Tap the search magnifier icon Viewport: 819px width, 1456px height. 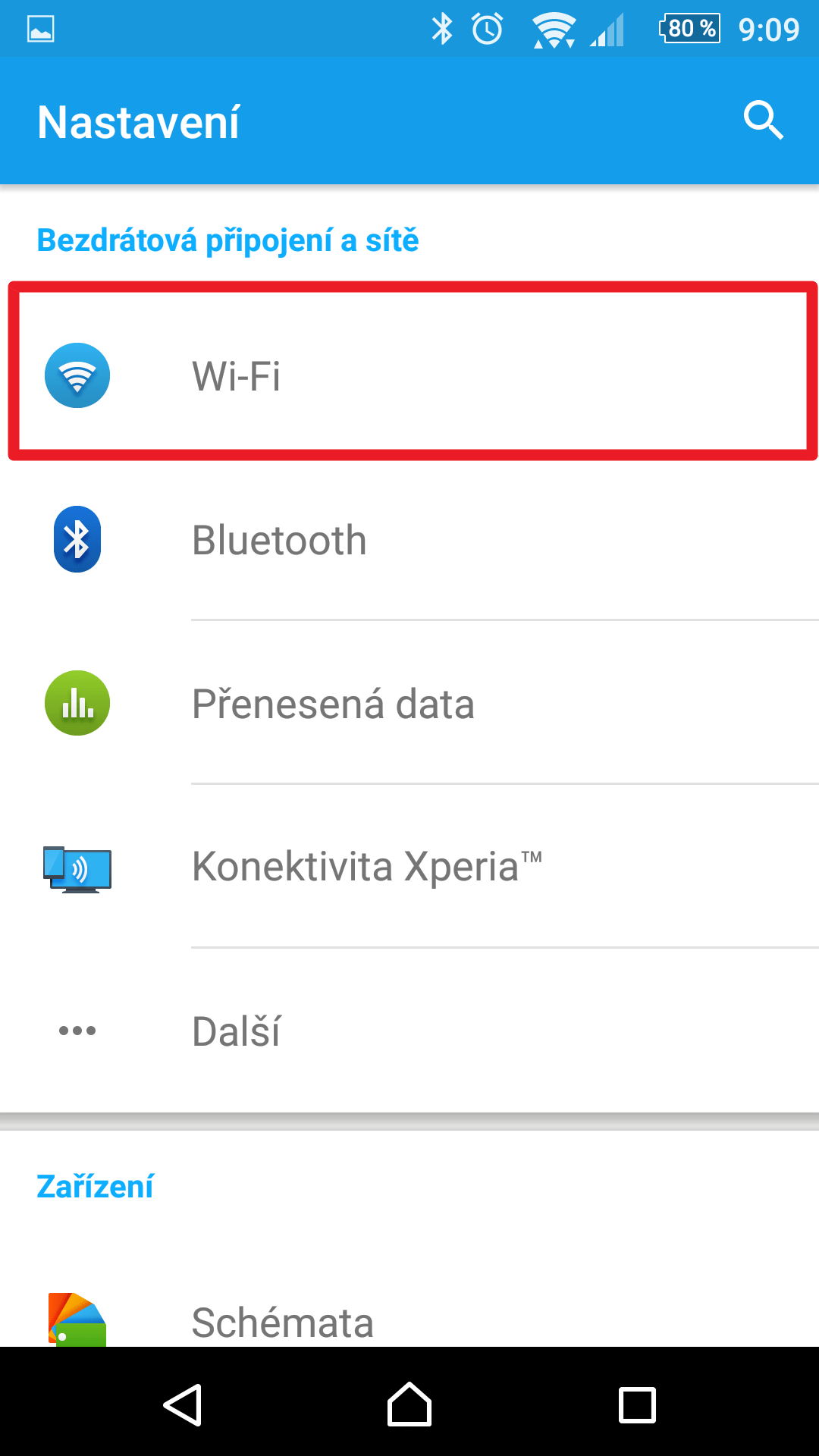pos(763,121)
